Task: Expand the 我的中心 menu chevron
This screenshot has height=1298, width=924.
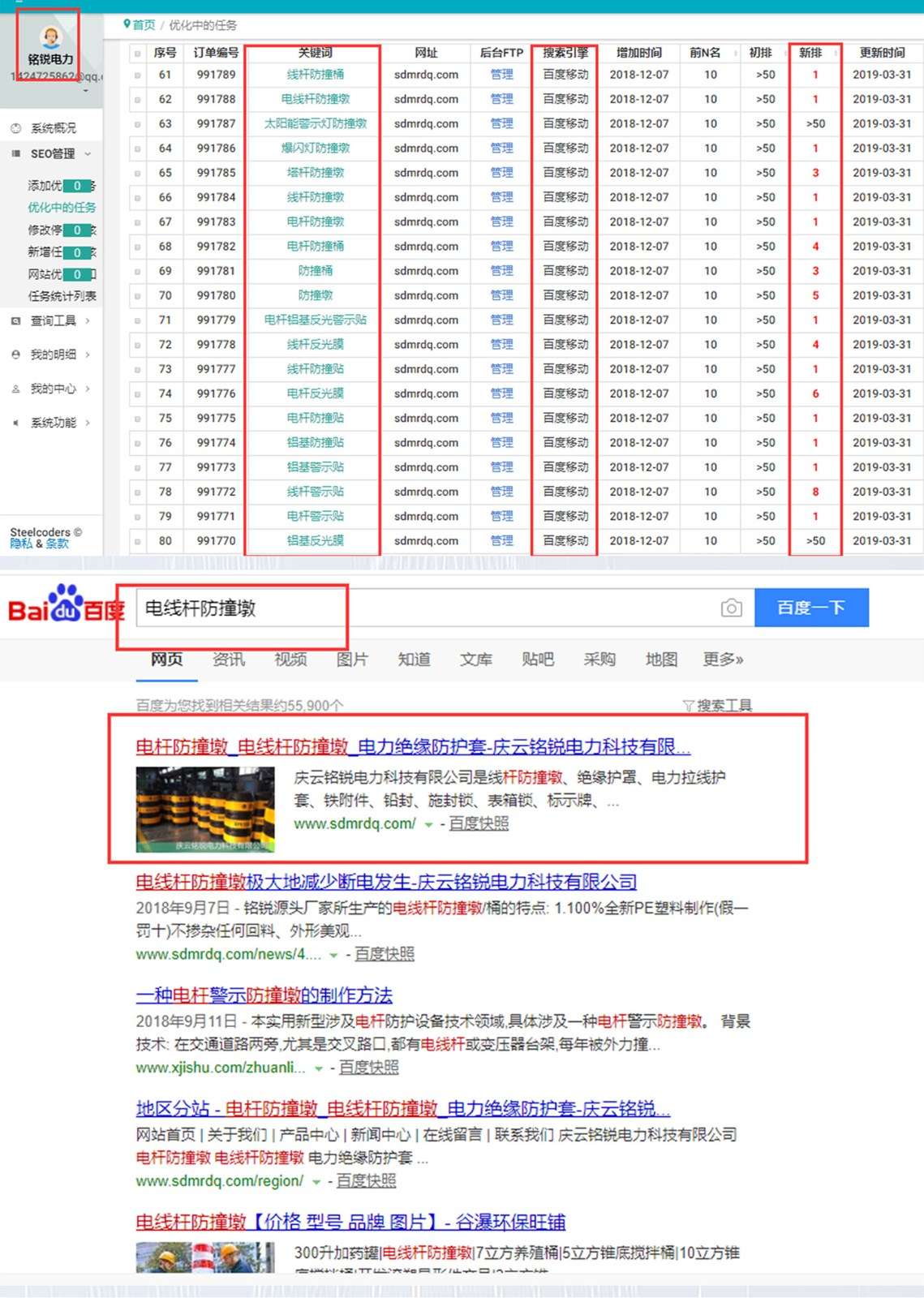Action: 88,389
